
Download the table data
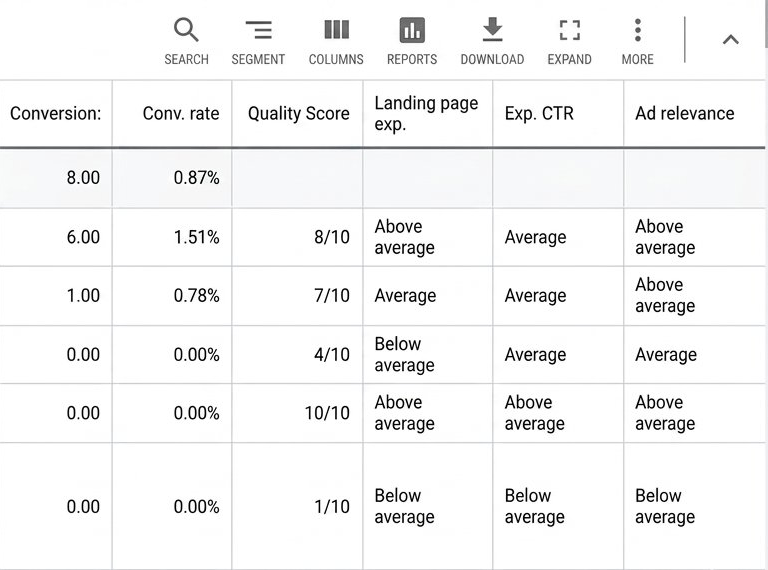pos(492,41)
